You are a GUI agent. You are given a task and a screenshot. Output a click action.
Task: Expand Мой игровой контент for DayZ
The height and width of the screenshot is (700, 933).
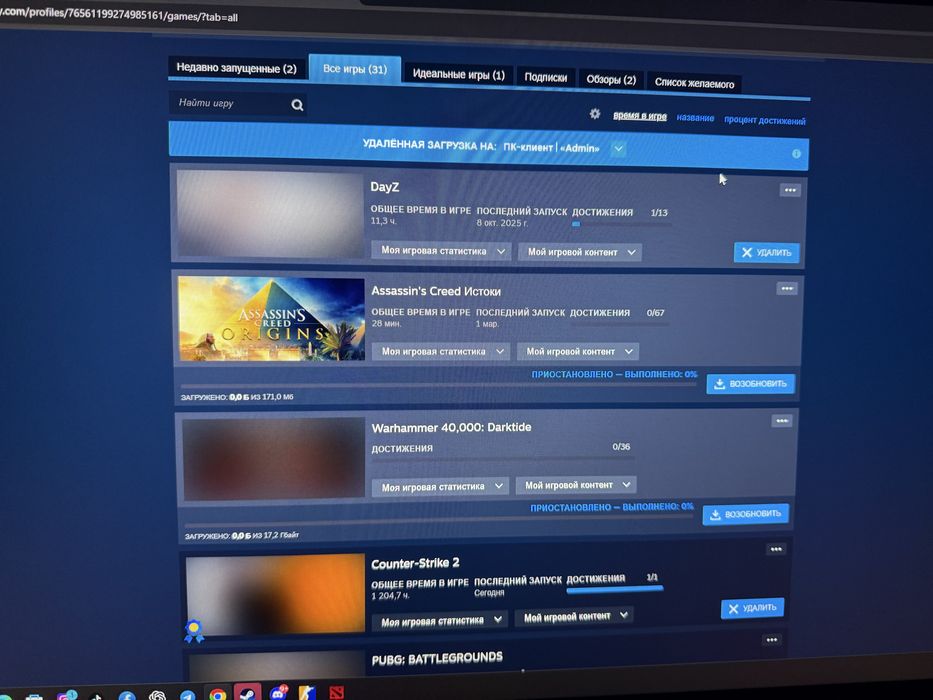[580, 252]
